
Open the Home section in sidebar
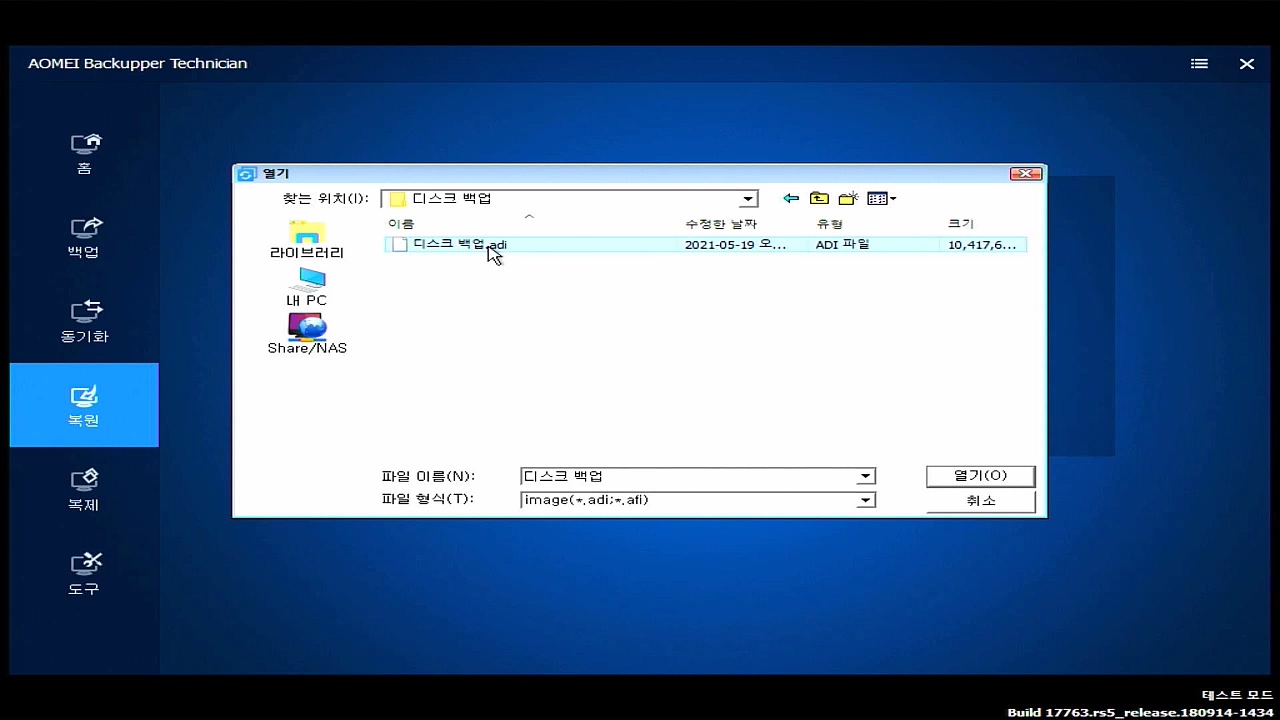[84, 153]
